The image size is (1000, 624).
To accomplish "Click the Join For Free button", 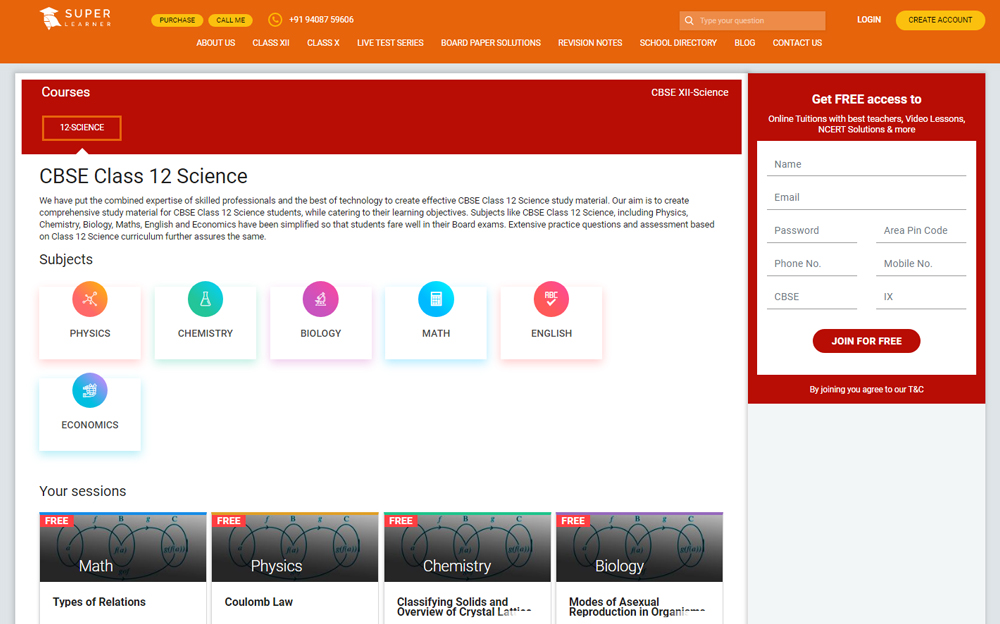I will coord(866,341).
